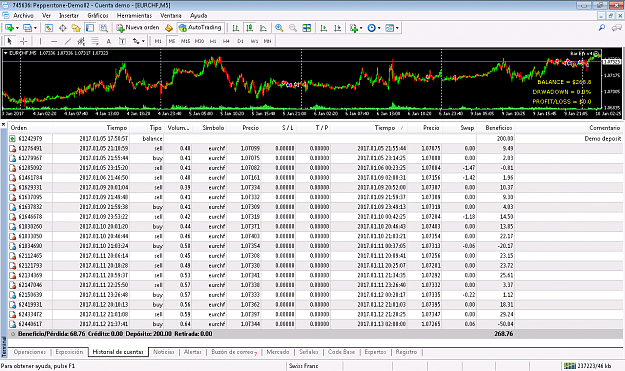625x371 pixels.
Task: Toggle the AutoTrading button
Action: [x=200, y=27]
